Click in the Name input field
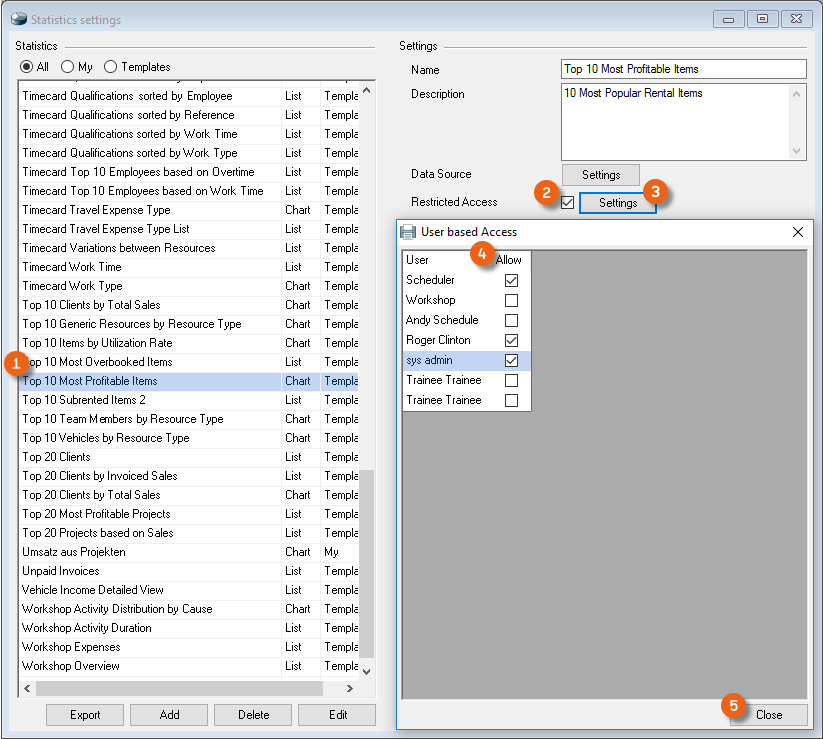 pyautogui.click(x=683, y=69)
